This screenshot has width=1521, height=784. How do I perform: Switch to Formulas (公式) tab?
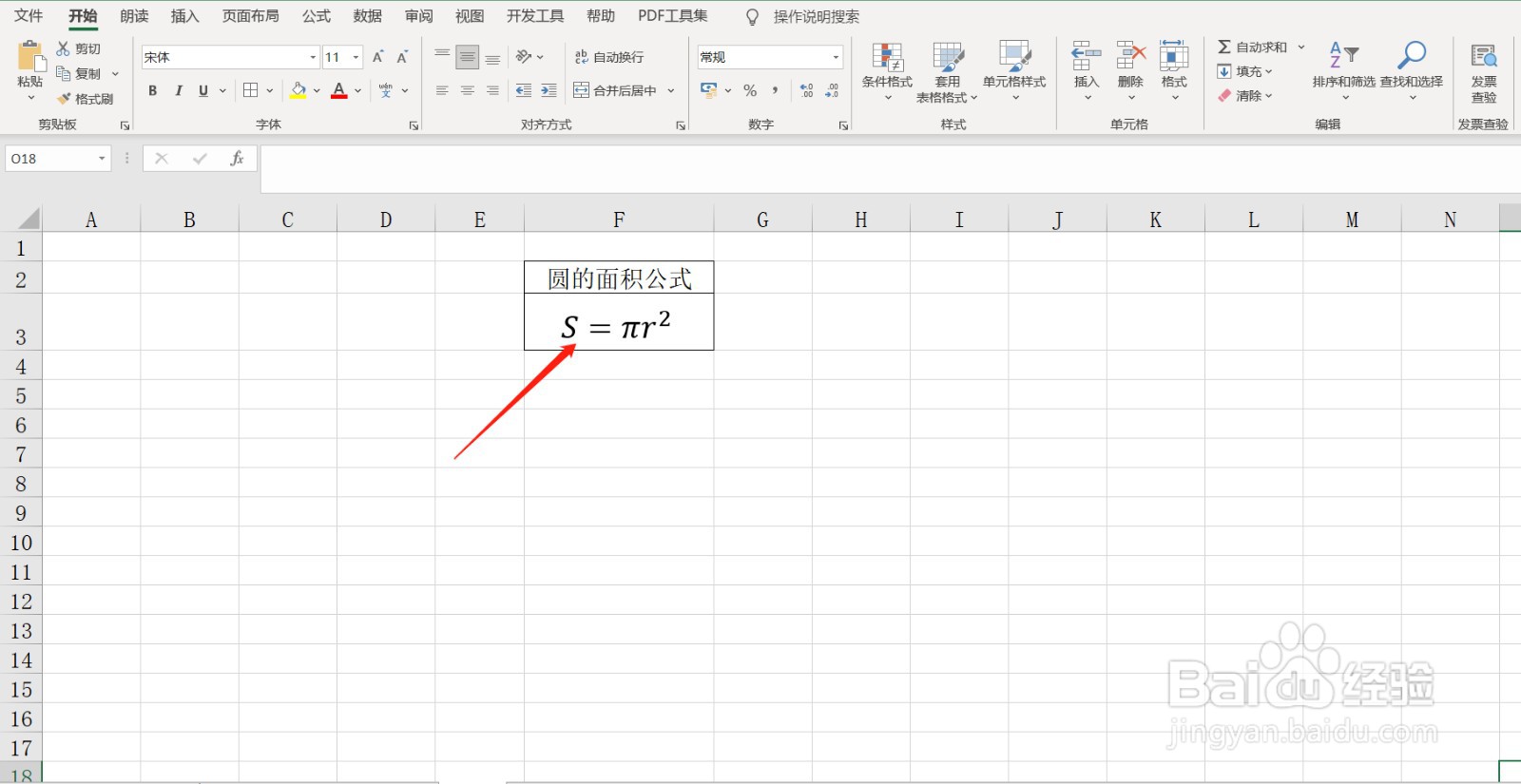317,16
